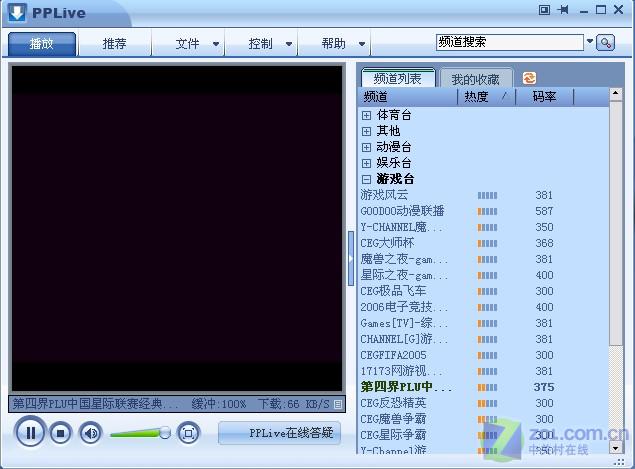This screenshot has width=635, height=469.
Task: Click heat bar of 游戏风云 row
Action: click(487, 196)
